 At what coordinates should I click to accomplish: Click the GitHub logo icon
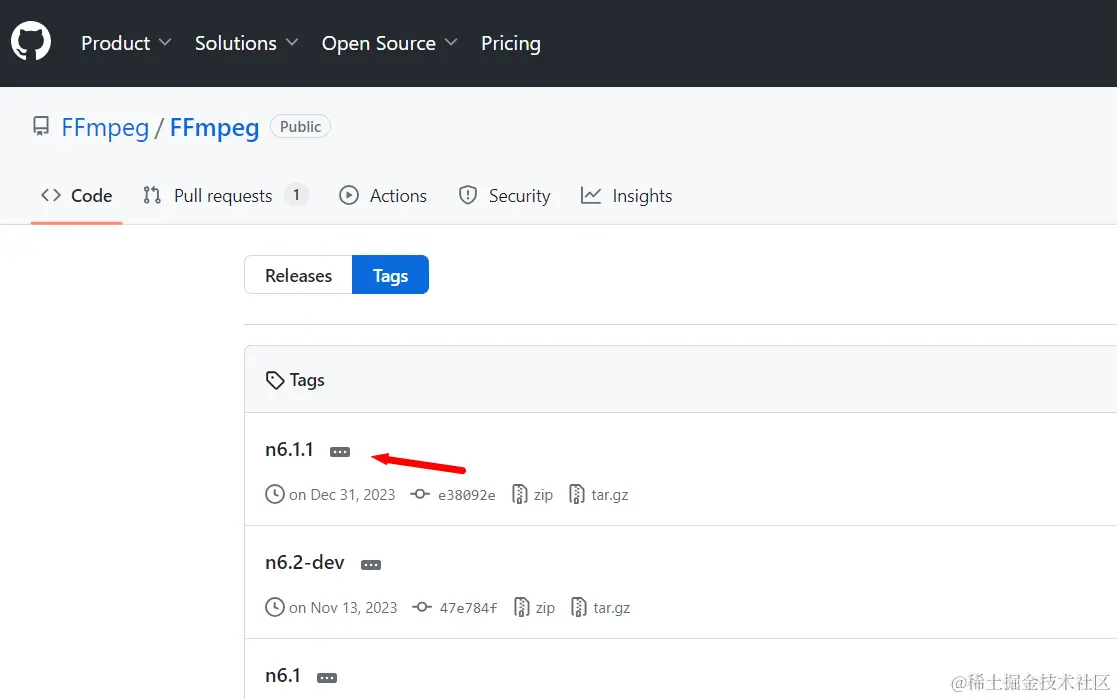pos(31,41)
